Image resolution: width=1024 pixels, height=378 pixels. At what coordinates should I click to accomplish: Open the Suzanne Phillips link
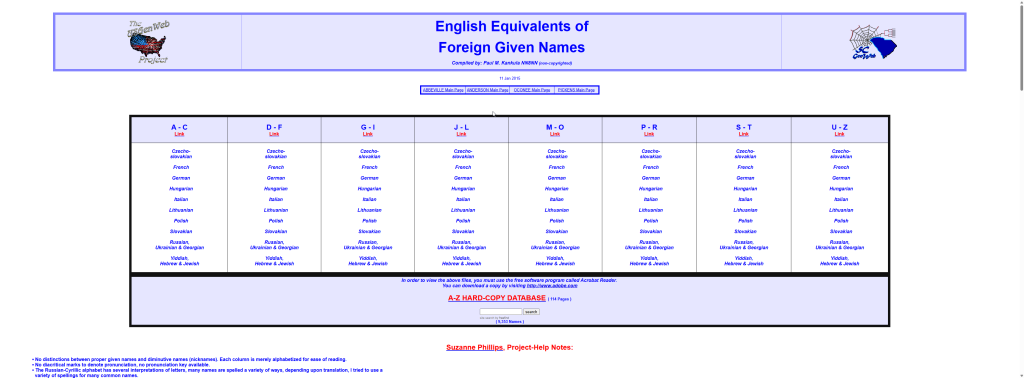475,347
